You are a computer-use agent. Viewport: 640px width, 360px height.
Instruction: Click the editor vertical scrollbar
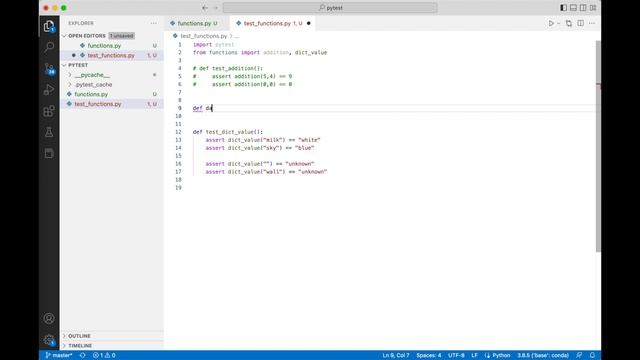click(598, 146)
